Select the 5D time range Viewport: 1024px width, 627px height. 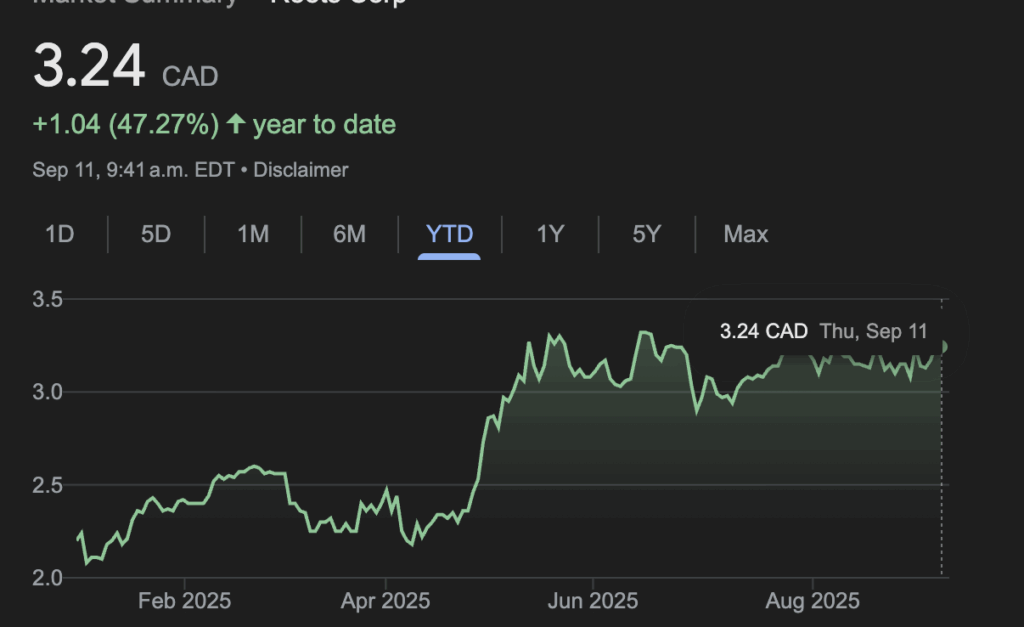tap(156, 234)
